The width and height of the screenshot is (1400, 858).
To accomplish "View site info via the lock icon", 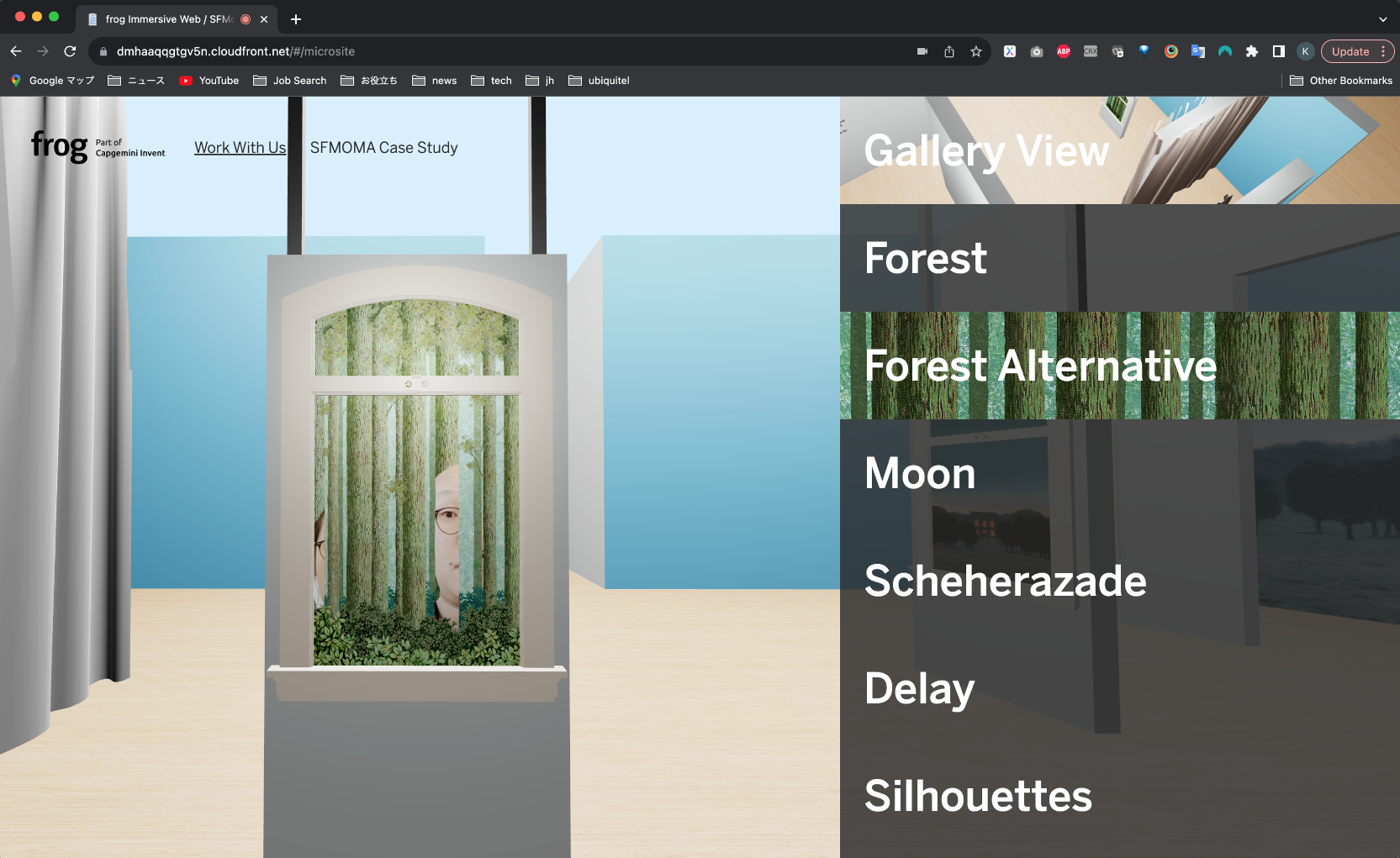I will 103,51.
